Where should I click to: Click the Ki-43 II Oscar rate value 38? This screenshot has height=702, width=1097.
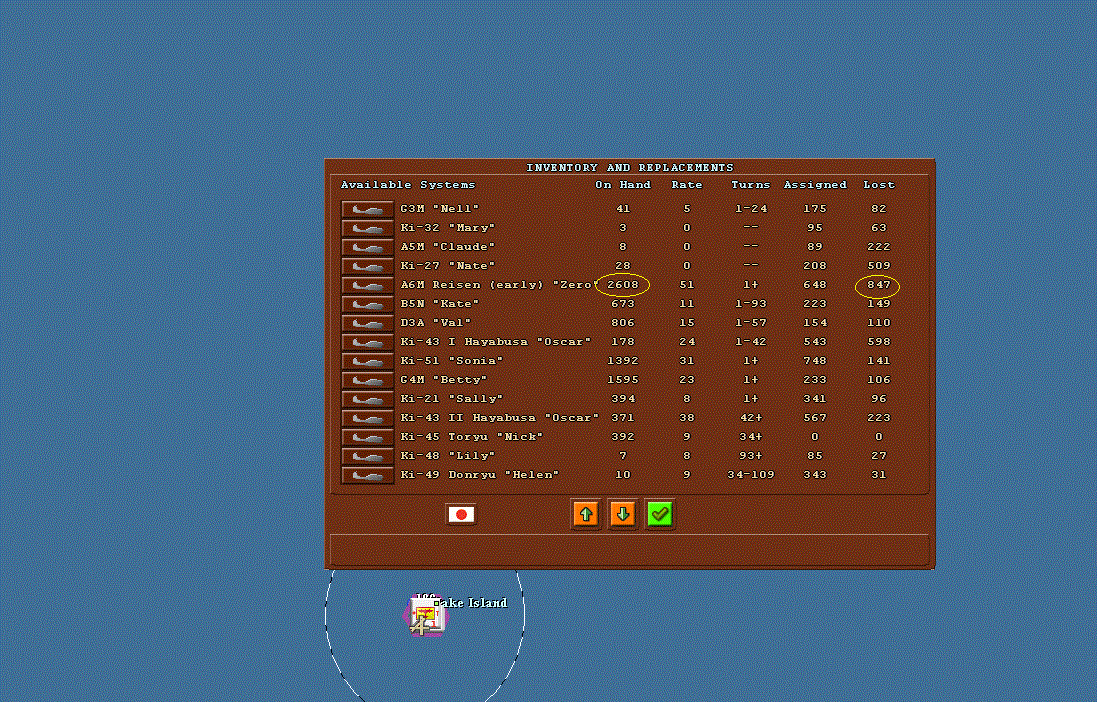[x=686, y=417]
